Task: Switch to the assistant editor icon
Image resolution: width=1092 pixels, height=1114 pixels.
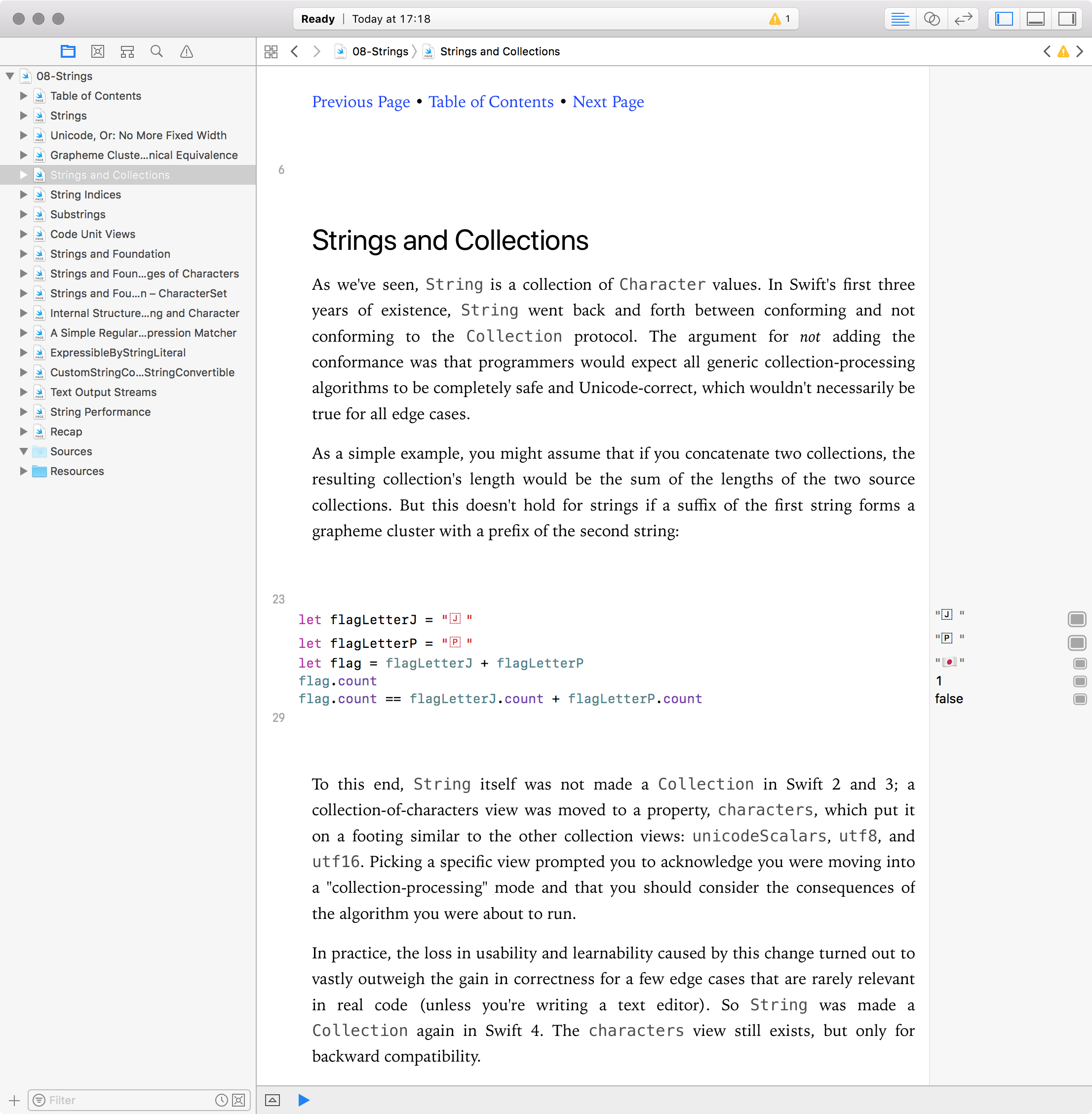Action: (x=932, y=19)
